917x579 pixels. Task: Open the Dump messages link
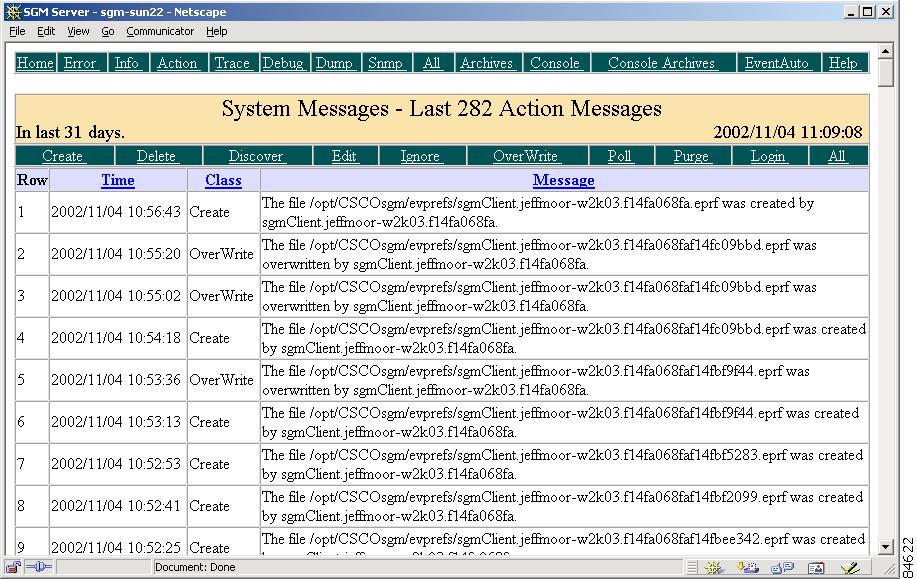(334, 63)
